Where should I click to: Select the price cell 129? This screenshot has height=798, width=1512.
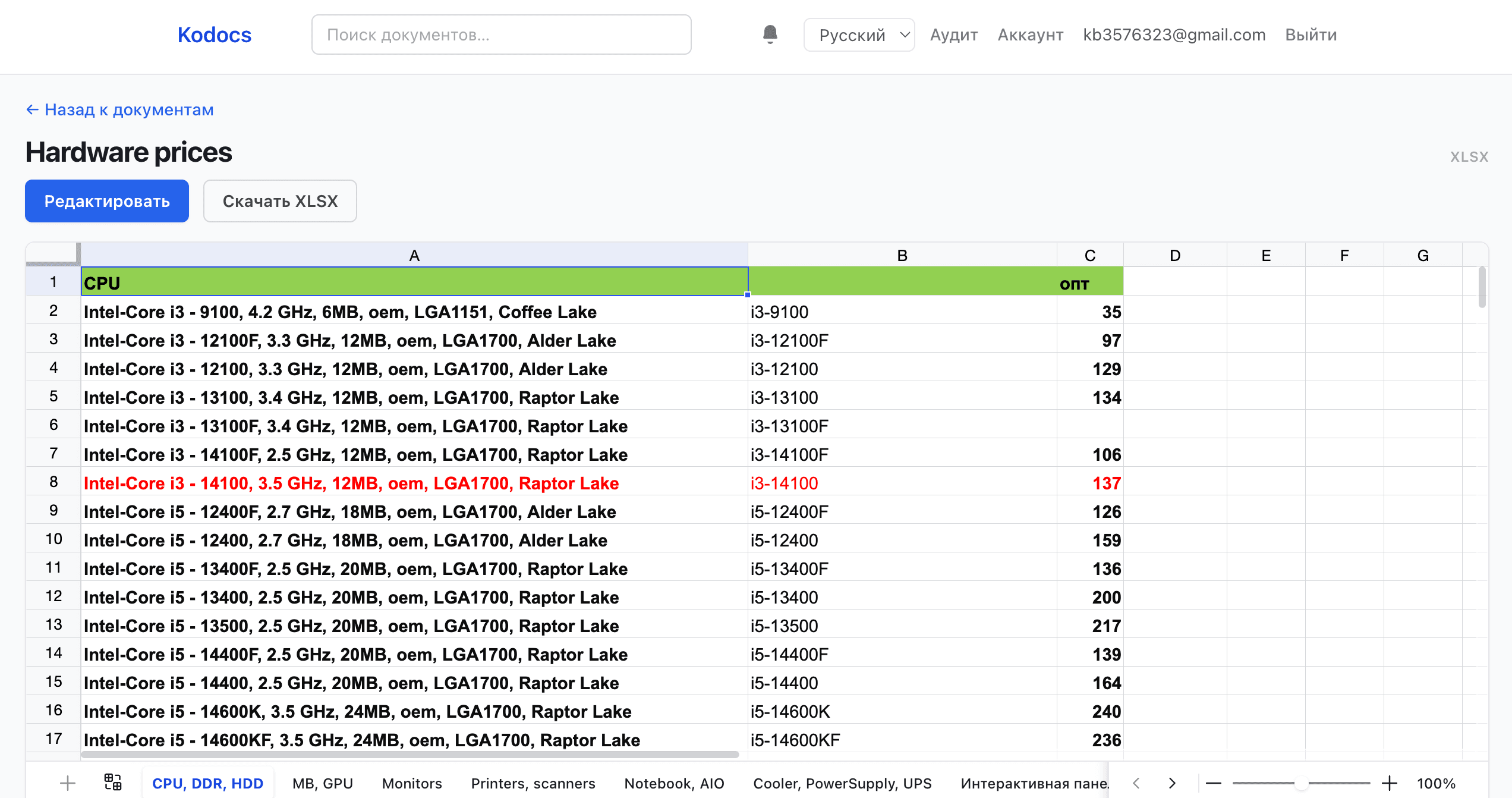pos(1090,367)
